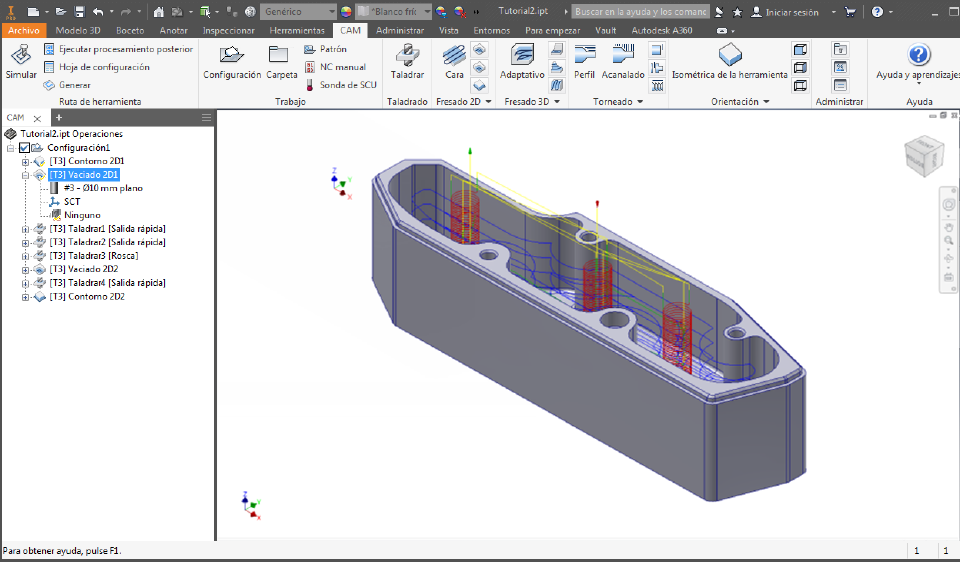Open the browser panel hamburger menu
The width and height of the screenshot is (960, 562).
click(206, 118)
